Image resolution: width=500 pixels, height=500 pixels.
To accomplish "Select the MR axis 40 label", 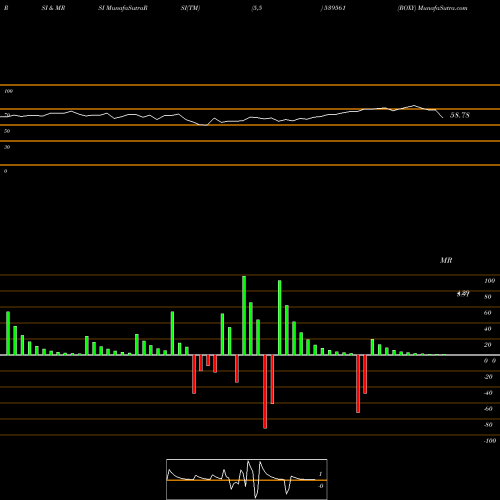I will coord(488,329).
